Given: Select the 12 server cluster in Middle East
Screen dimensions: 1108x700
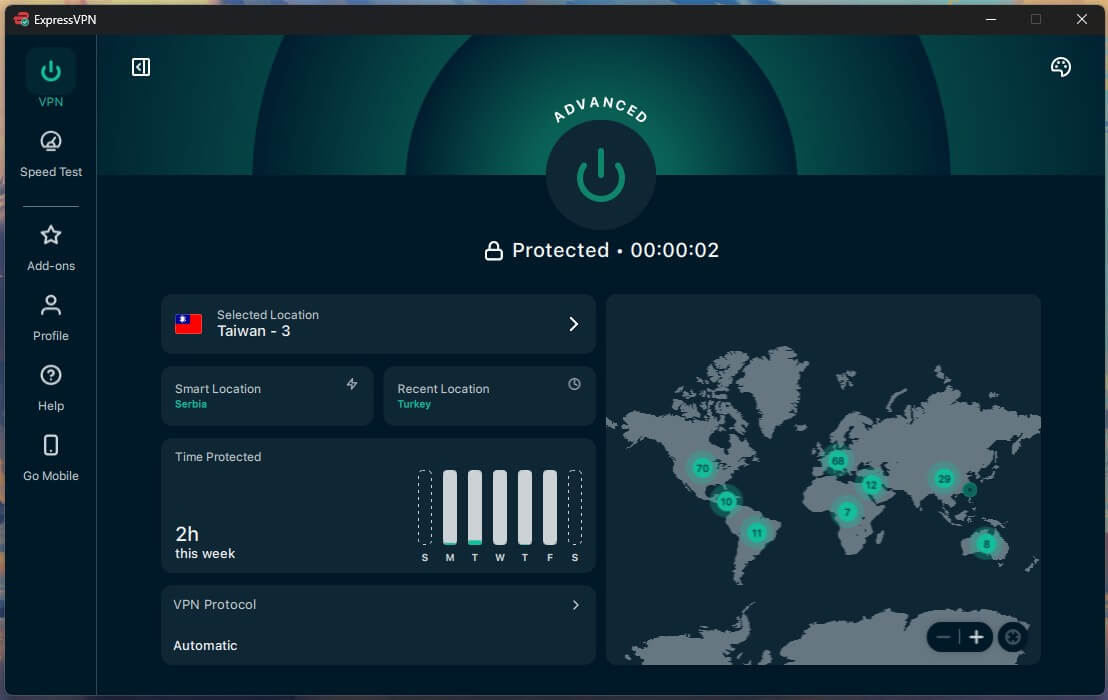Looking at the screenshot, I should click(x=871, y=485).
